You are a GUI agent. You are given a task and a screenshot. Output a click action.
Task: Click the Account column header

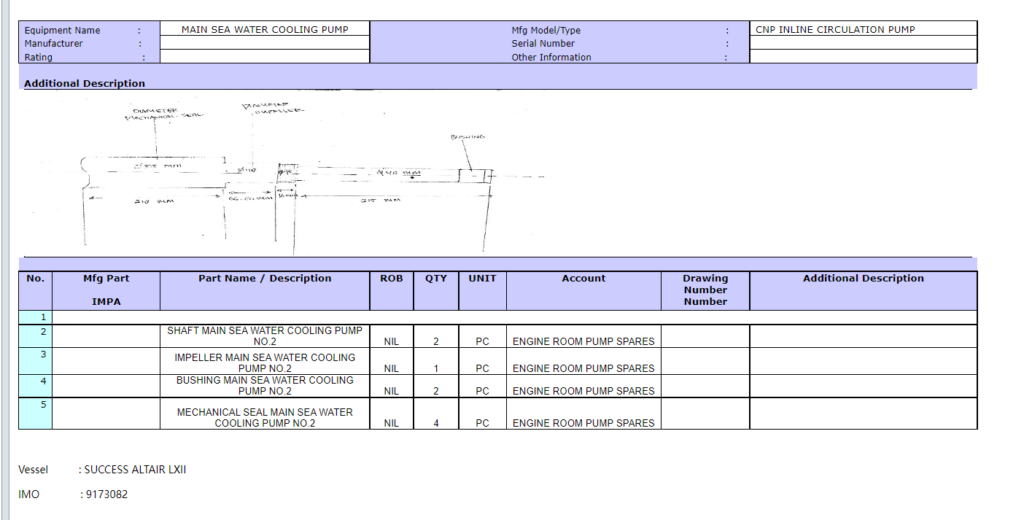coord(583,279)
